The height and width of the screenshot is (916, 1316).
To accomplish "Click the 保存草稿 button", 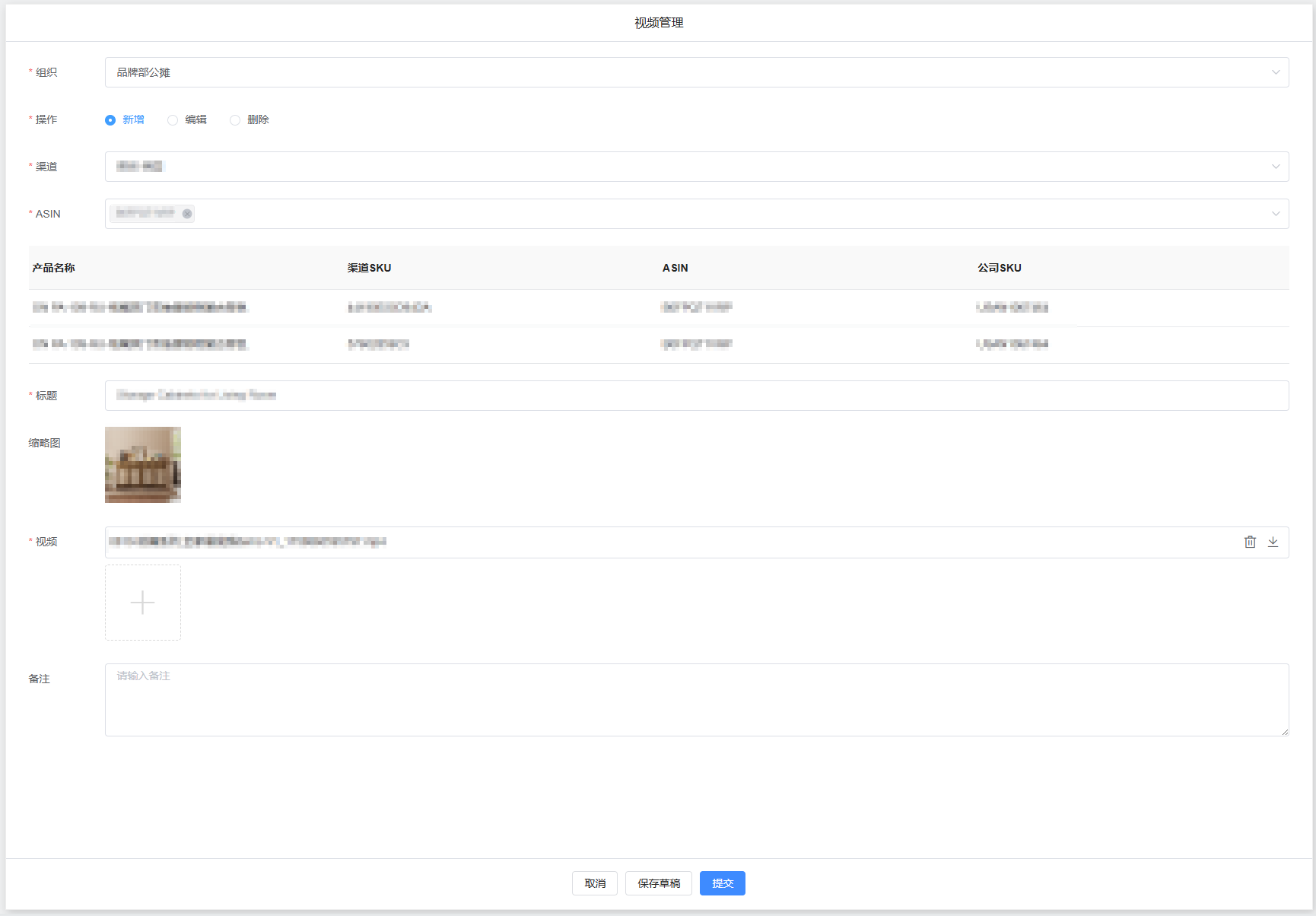I will click(x=659, y=883).
